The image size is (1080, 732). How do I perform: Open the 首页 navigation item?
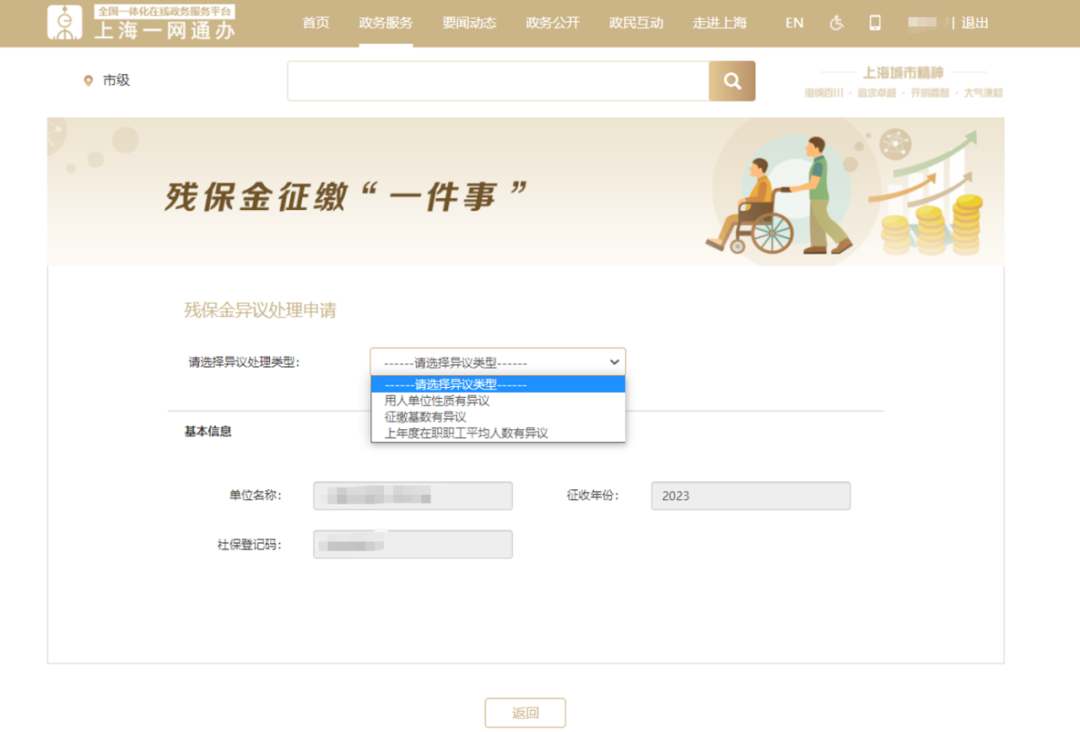(316, 23)
